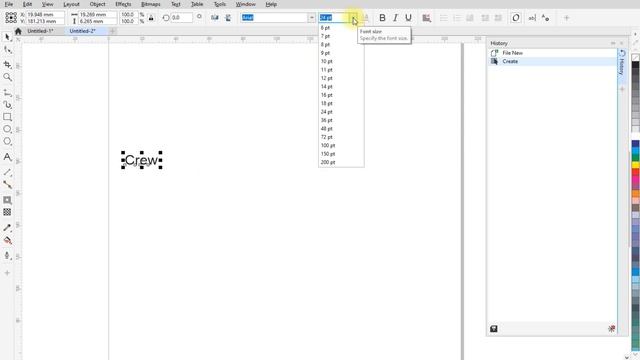Select the Rectangle tool
This screenshot has height=360, width=640.
point(7,117)
